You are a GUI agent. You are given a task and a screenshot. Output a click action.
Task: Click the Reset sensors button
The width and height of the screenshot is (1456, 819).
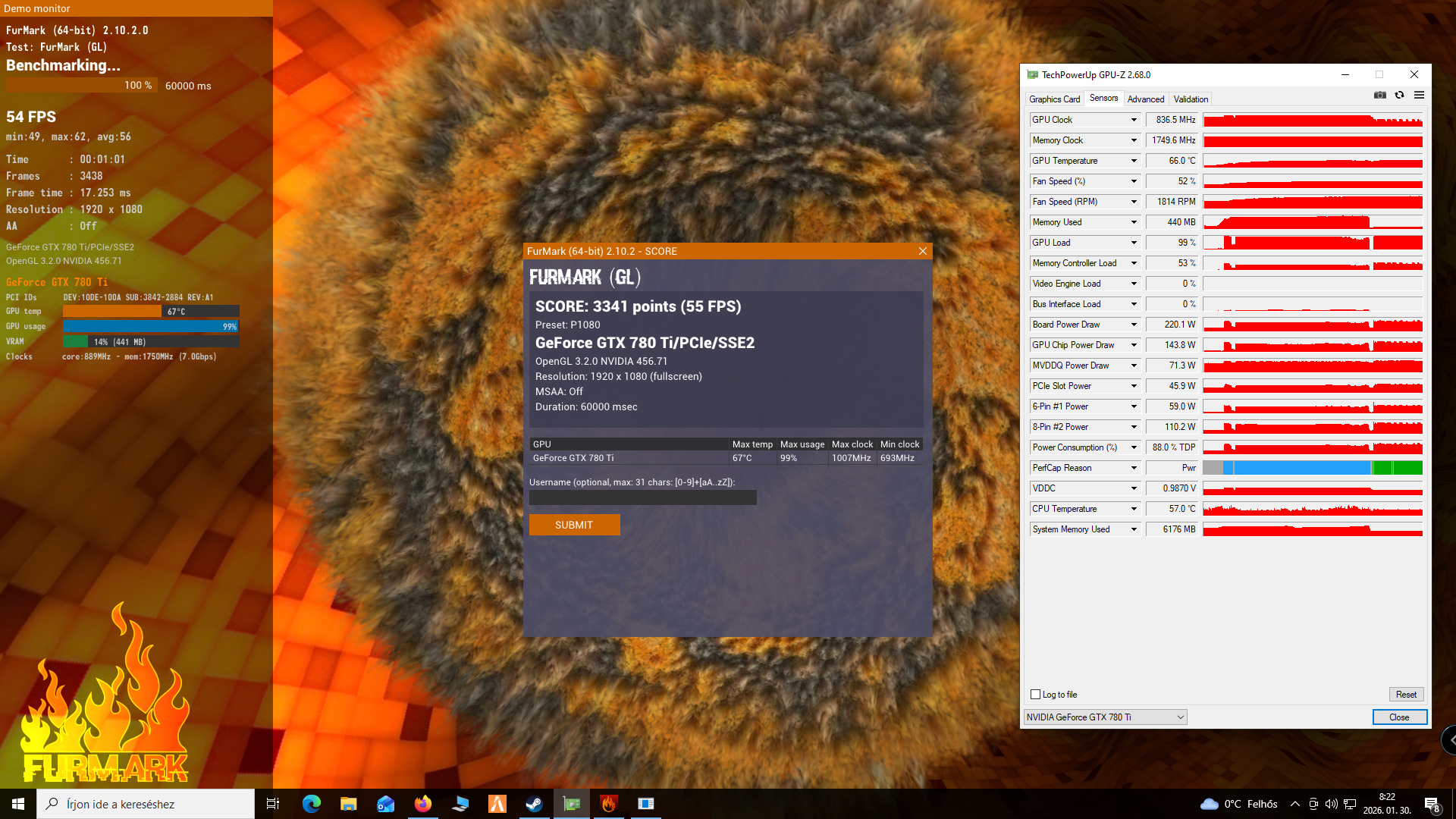(1406, 695)
